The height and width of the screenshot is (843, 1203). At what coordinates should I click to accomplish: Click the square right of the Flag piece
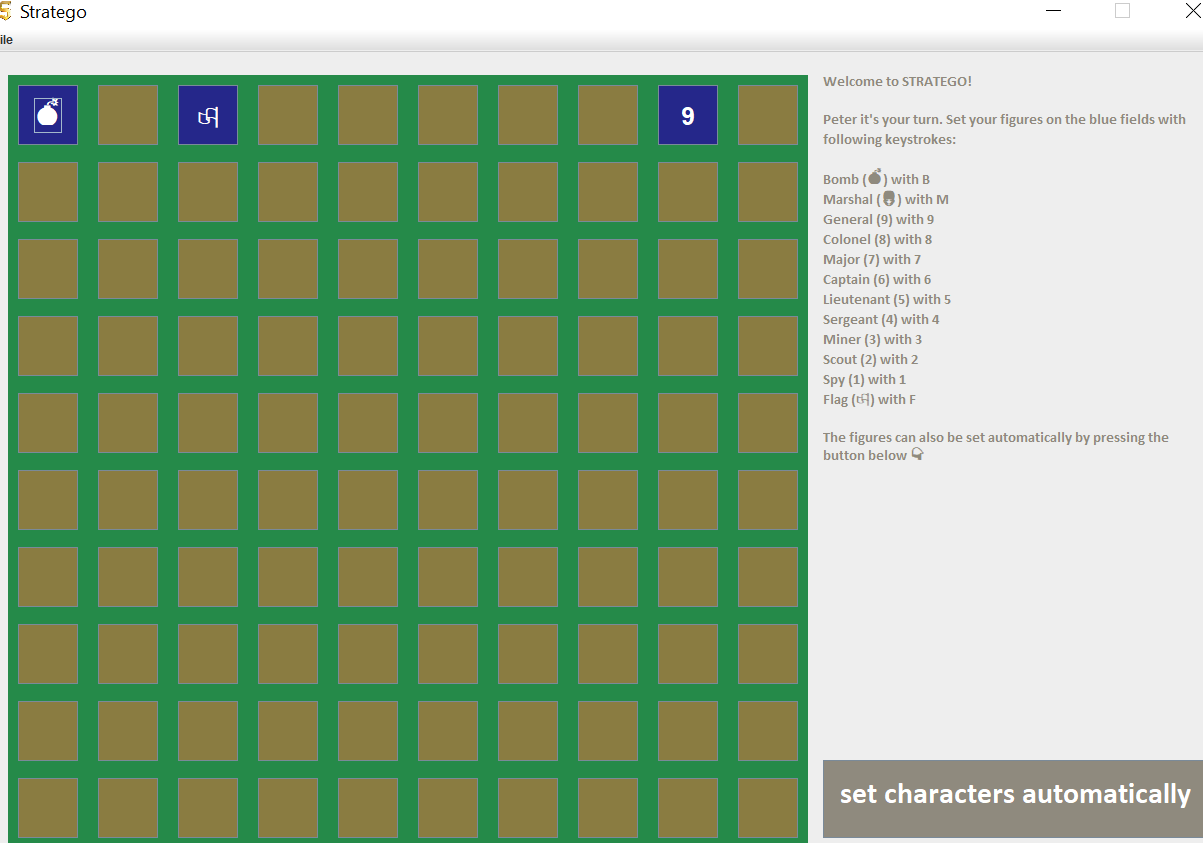click(x=288, y=115)
